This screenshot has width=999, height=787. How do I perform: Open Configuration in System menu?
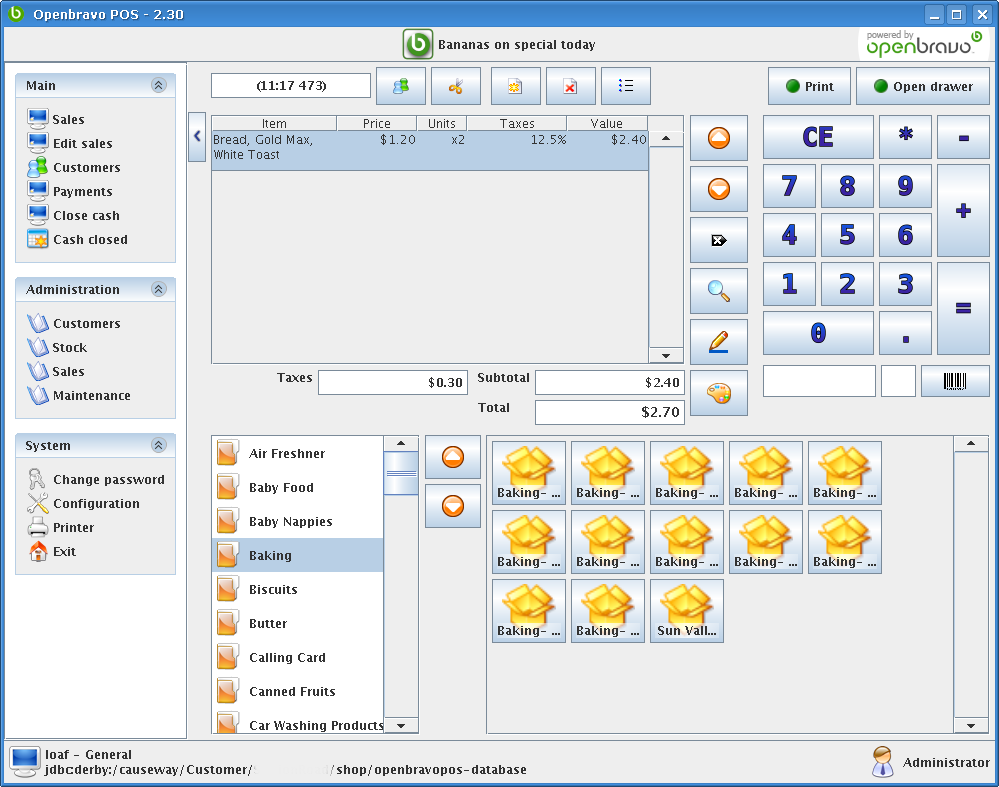click(96, 504)
